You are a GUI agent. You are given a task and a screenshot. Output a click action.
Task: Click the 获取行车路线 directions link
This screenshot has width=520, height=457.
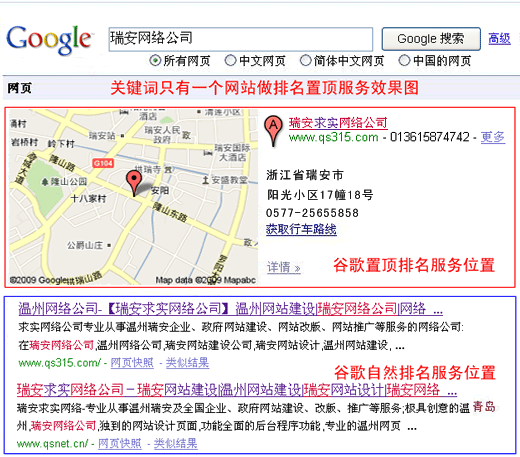301,229
